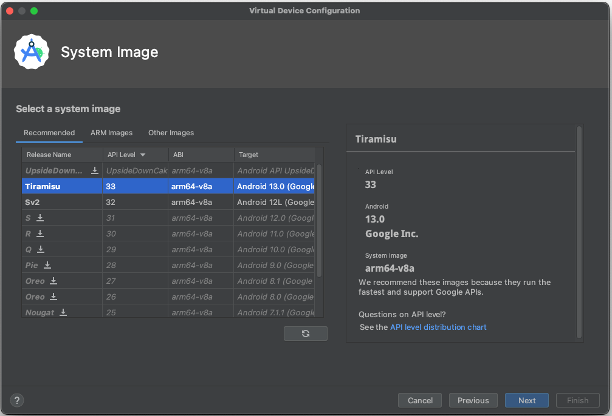Click the Android 7.1.1 target cell

click(x=274, y=312)
